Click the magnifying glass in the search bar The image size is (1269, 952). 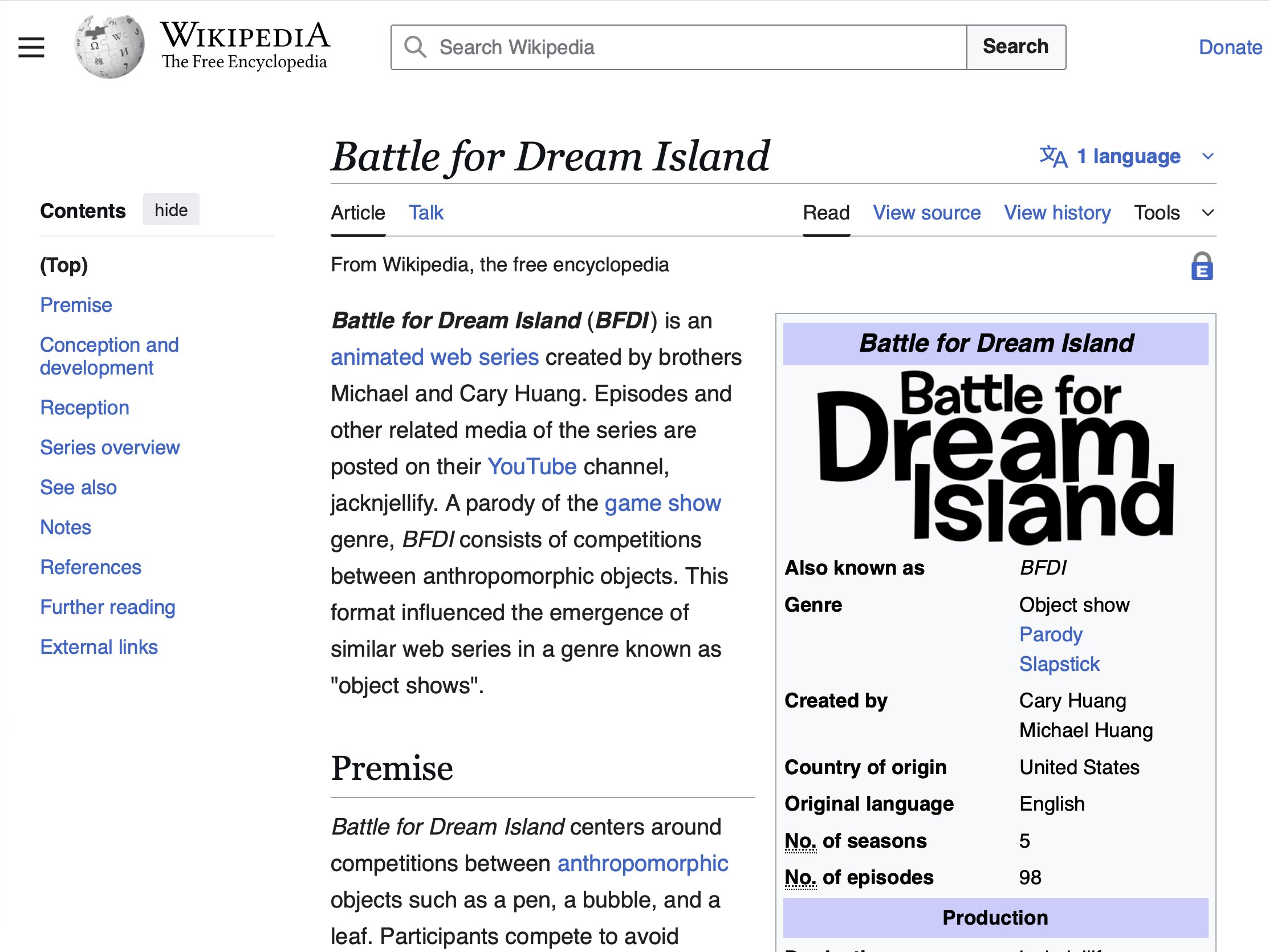tap(416, 47)
